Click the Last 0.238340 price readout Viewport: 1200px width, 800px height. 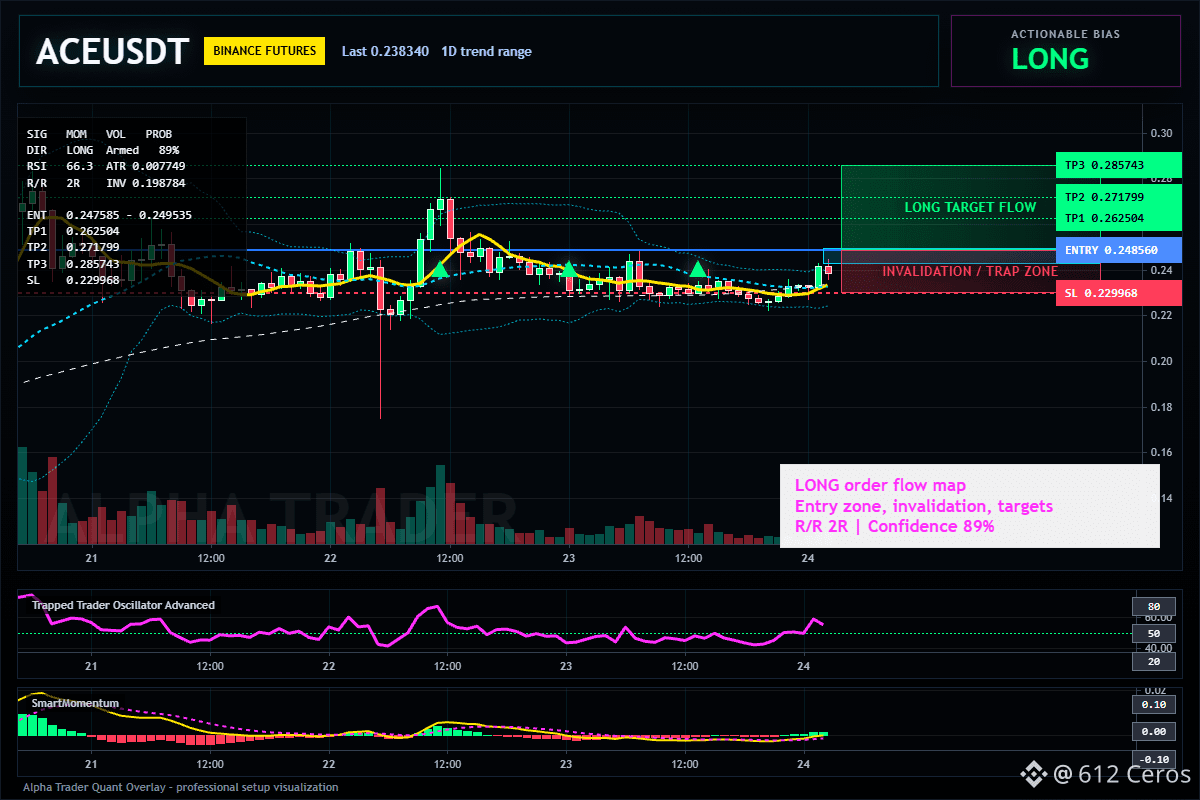click(x=385, y=51)
